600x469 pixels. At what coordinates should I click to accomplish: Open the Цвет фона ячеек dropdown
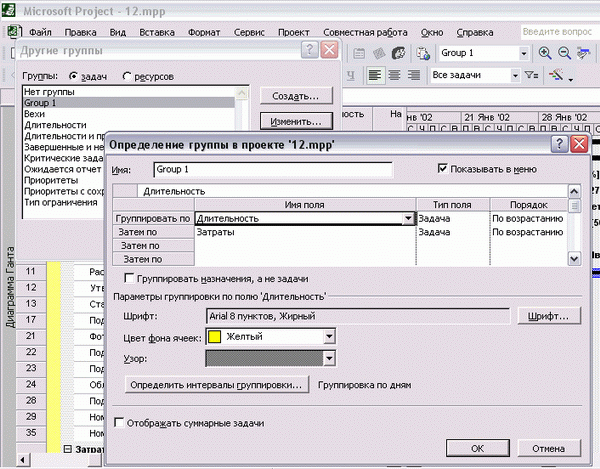pyautogui.click(x=329, y=337)
